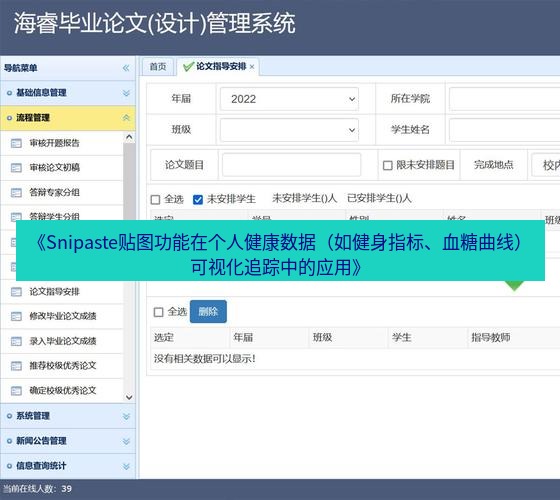The height and width of the screenshot is (500, 560).
Task: Expand 信息查询统计 section
Action: pyautogui.click(x=68, y=466)
